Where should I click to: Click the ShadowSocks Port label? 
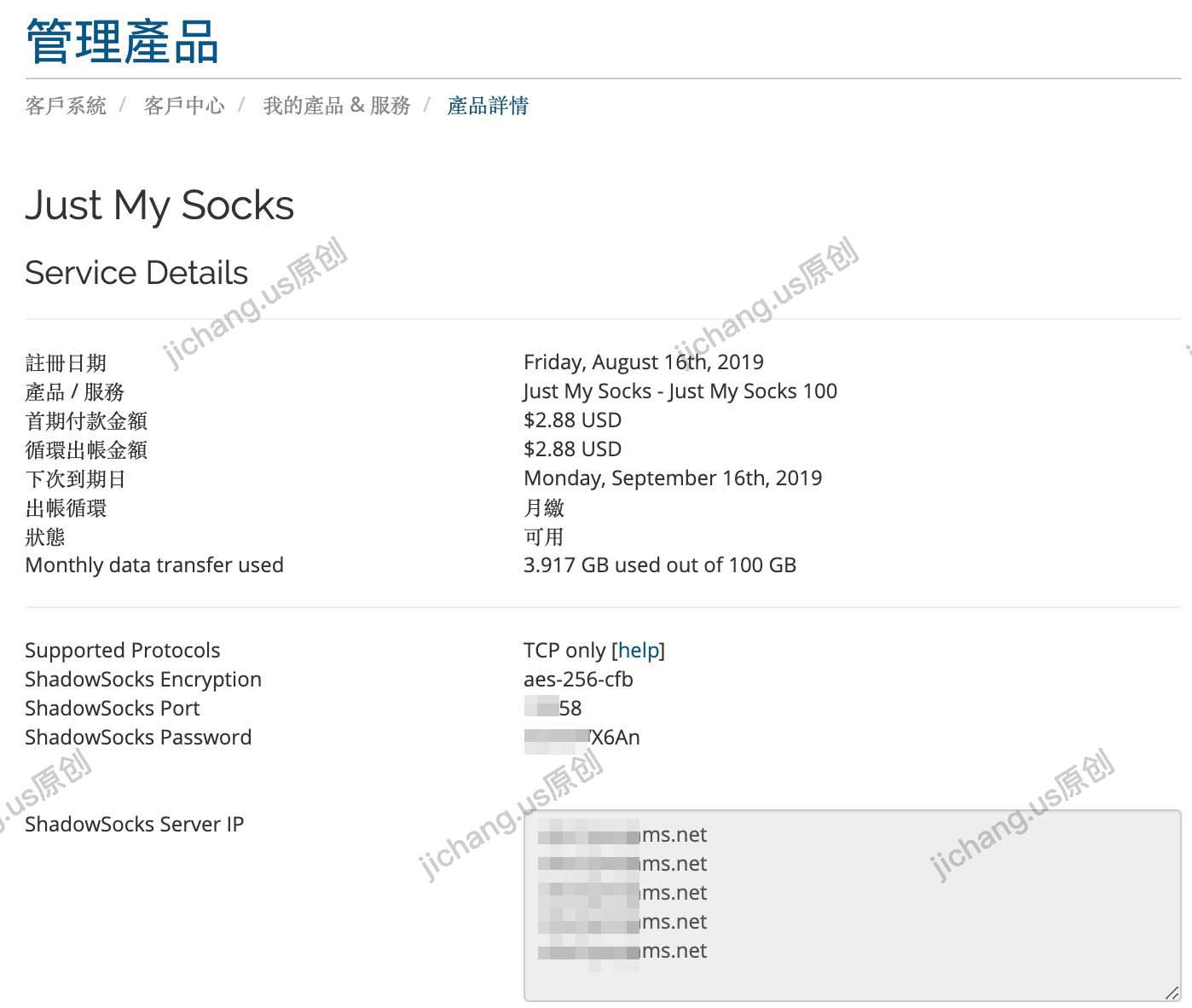click(113, 709)
